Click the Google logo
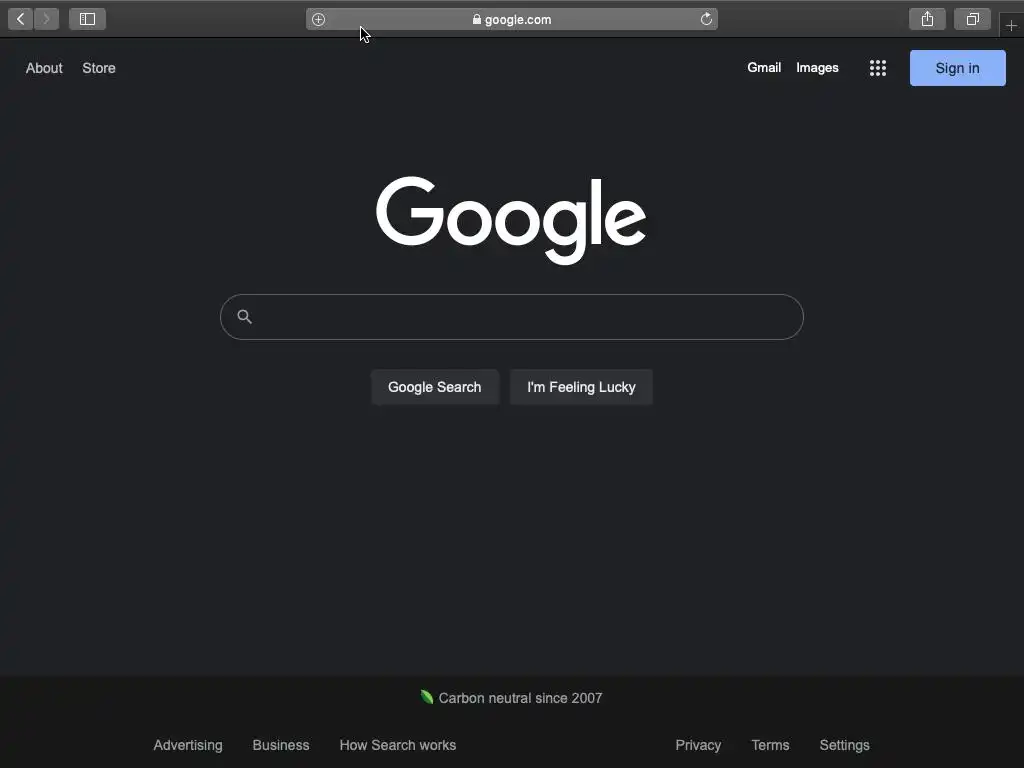 (x=511, y=220)
